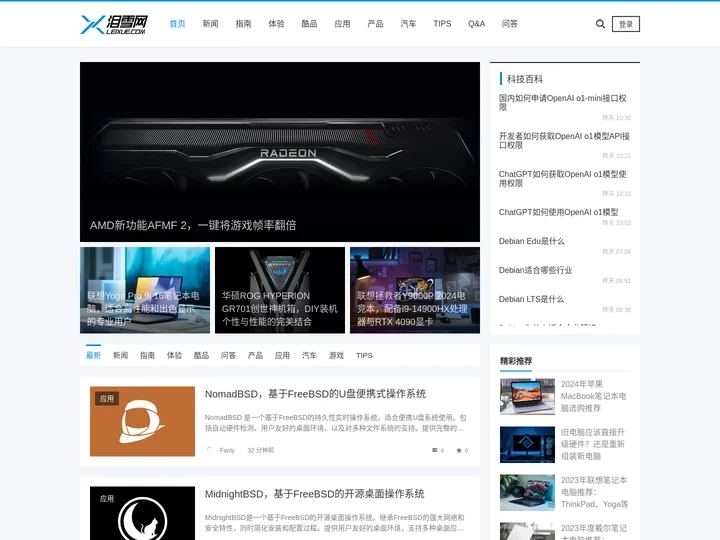Switch to the 酷品 article tab
720x540 pixels.
click(201, 355)
